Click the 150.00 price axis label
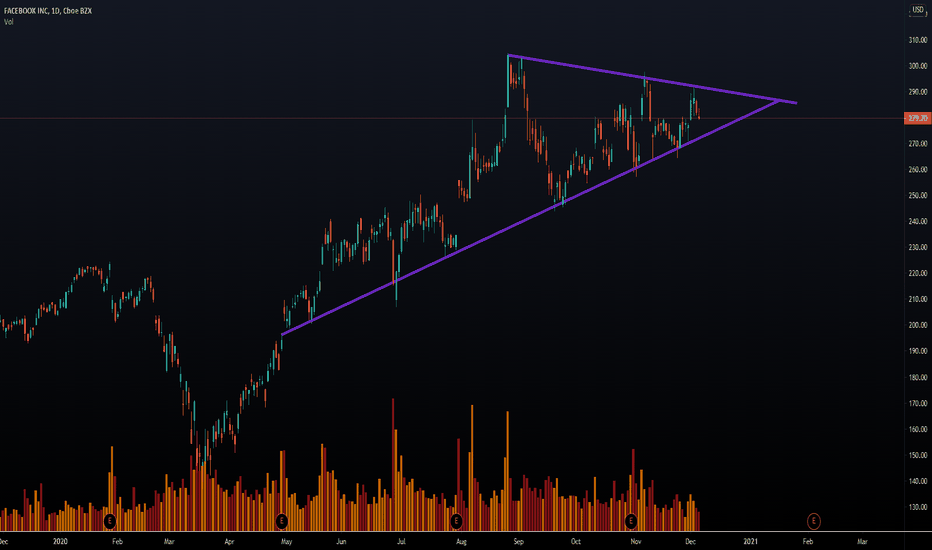 [918, 455]
